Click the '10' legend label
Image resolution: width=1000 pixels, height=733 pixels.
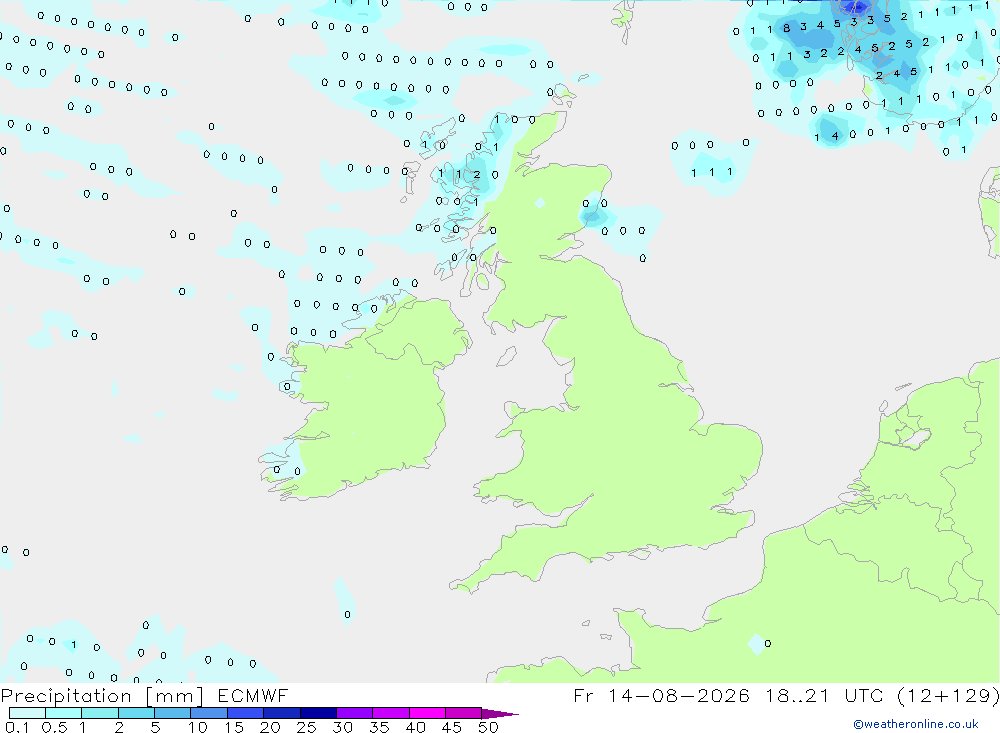[197, 727]
